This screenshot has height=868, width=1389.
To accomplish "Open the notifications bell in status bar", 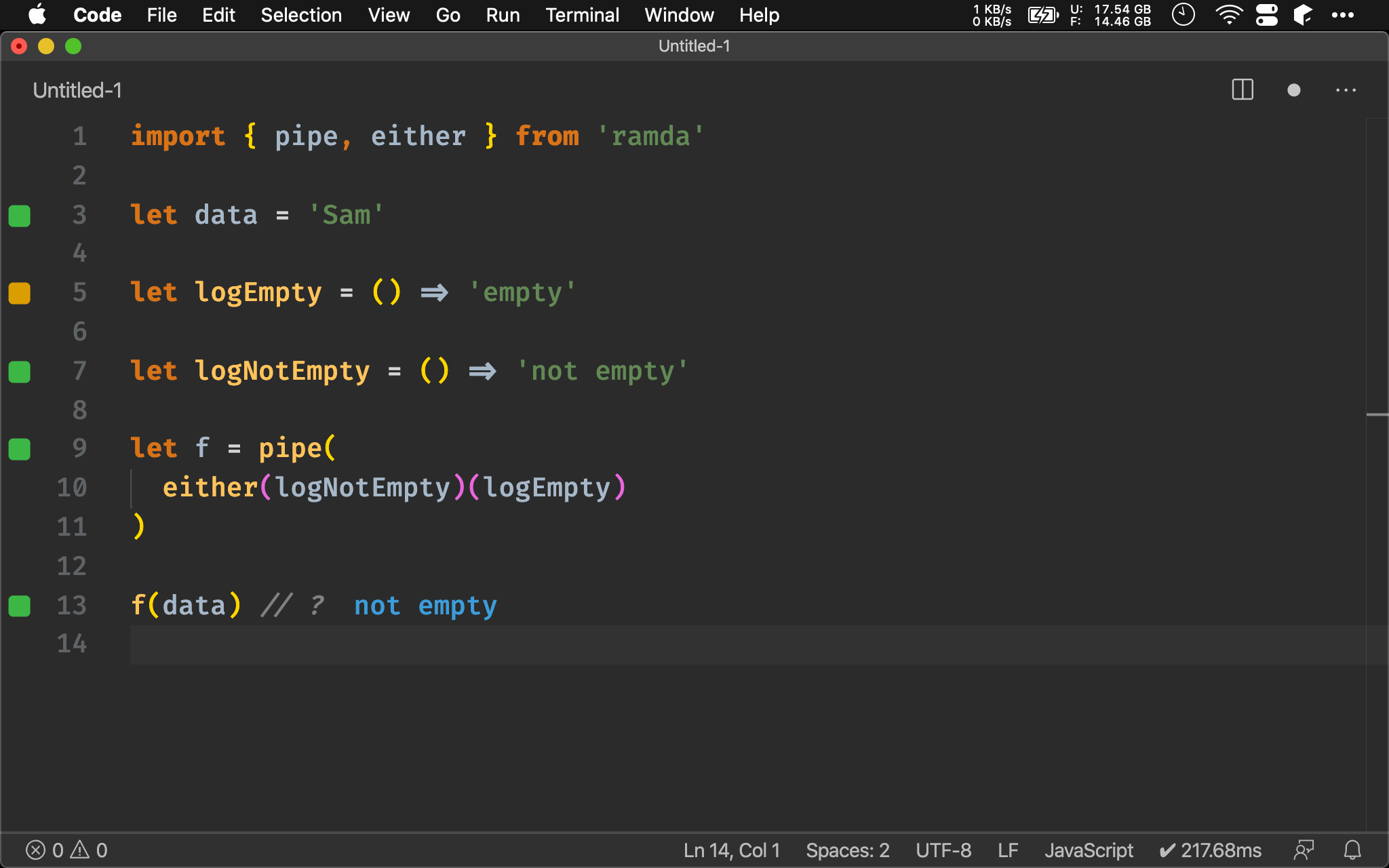I will click(1352, 850).
